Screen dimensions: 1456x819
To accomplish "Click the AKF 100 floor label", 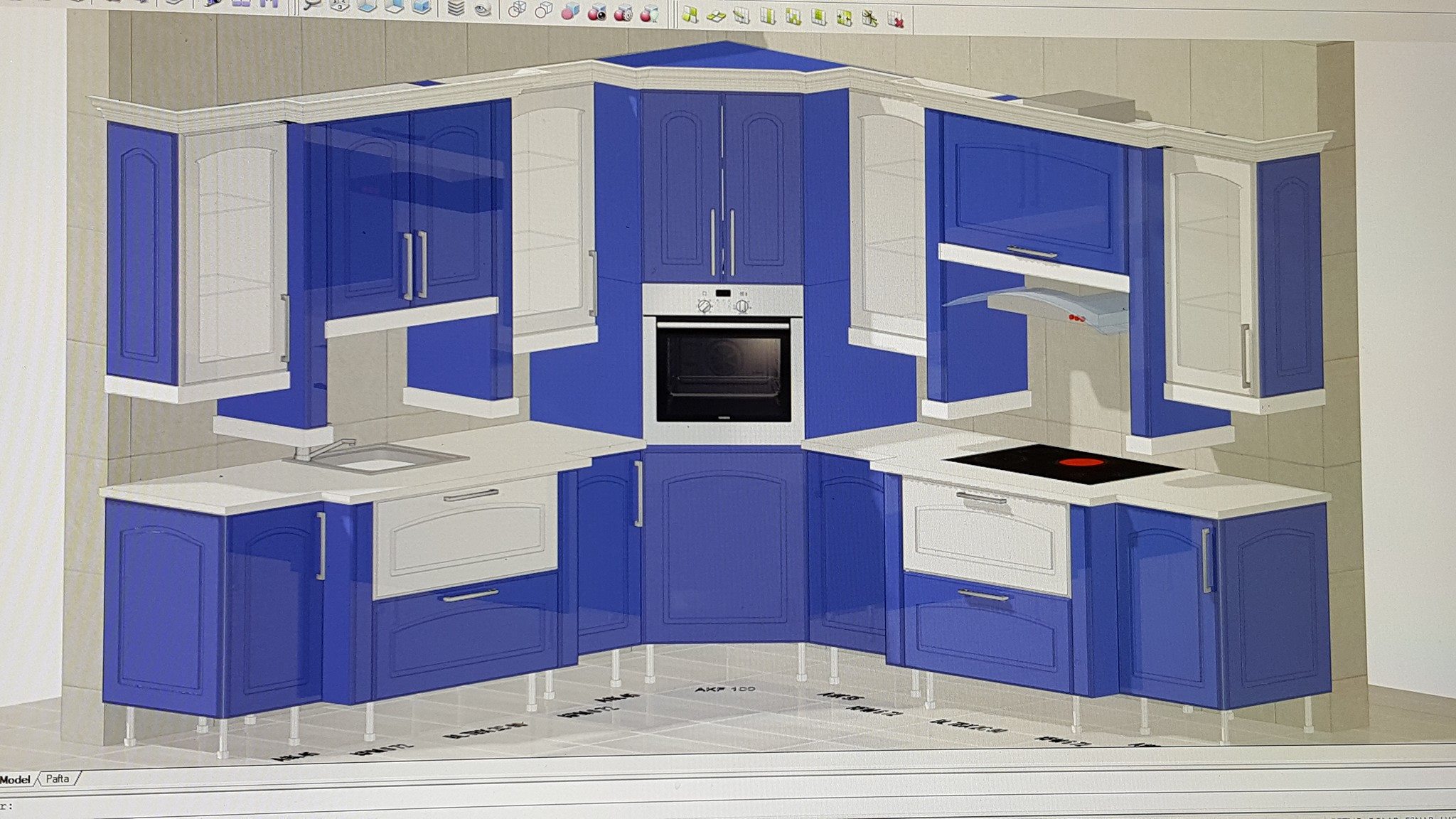I will [x=725, y=689].
